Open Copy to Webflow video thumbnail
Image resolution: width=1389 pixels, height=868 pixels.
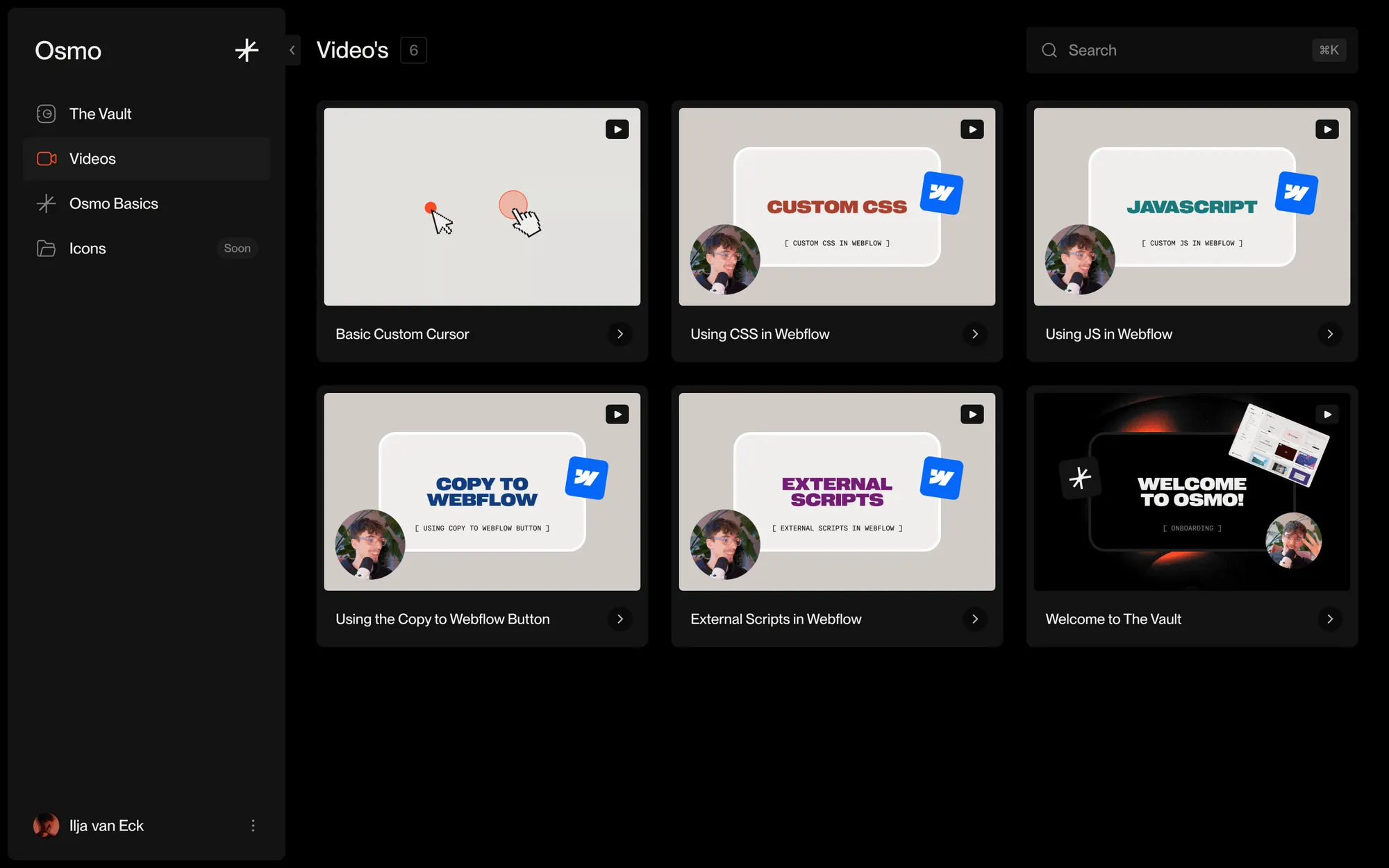482,492
